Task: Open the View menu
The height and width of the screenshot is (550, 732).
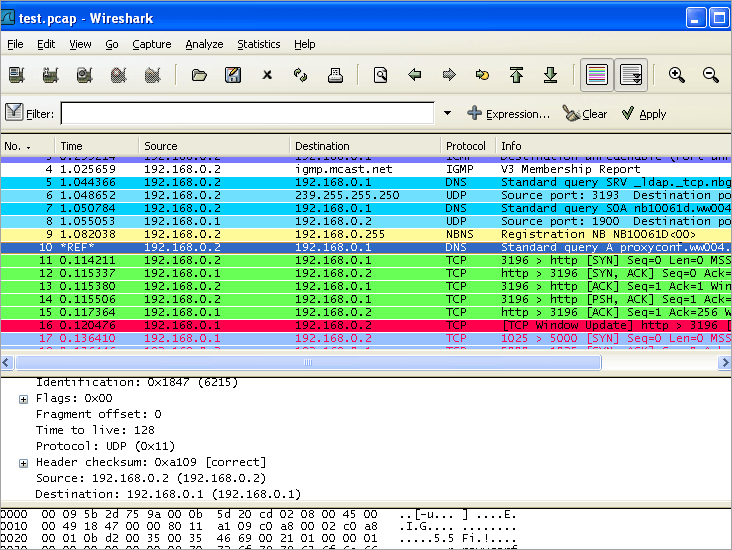Action: pos(80,44)
